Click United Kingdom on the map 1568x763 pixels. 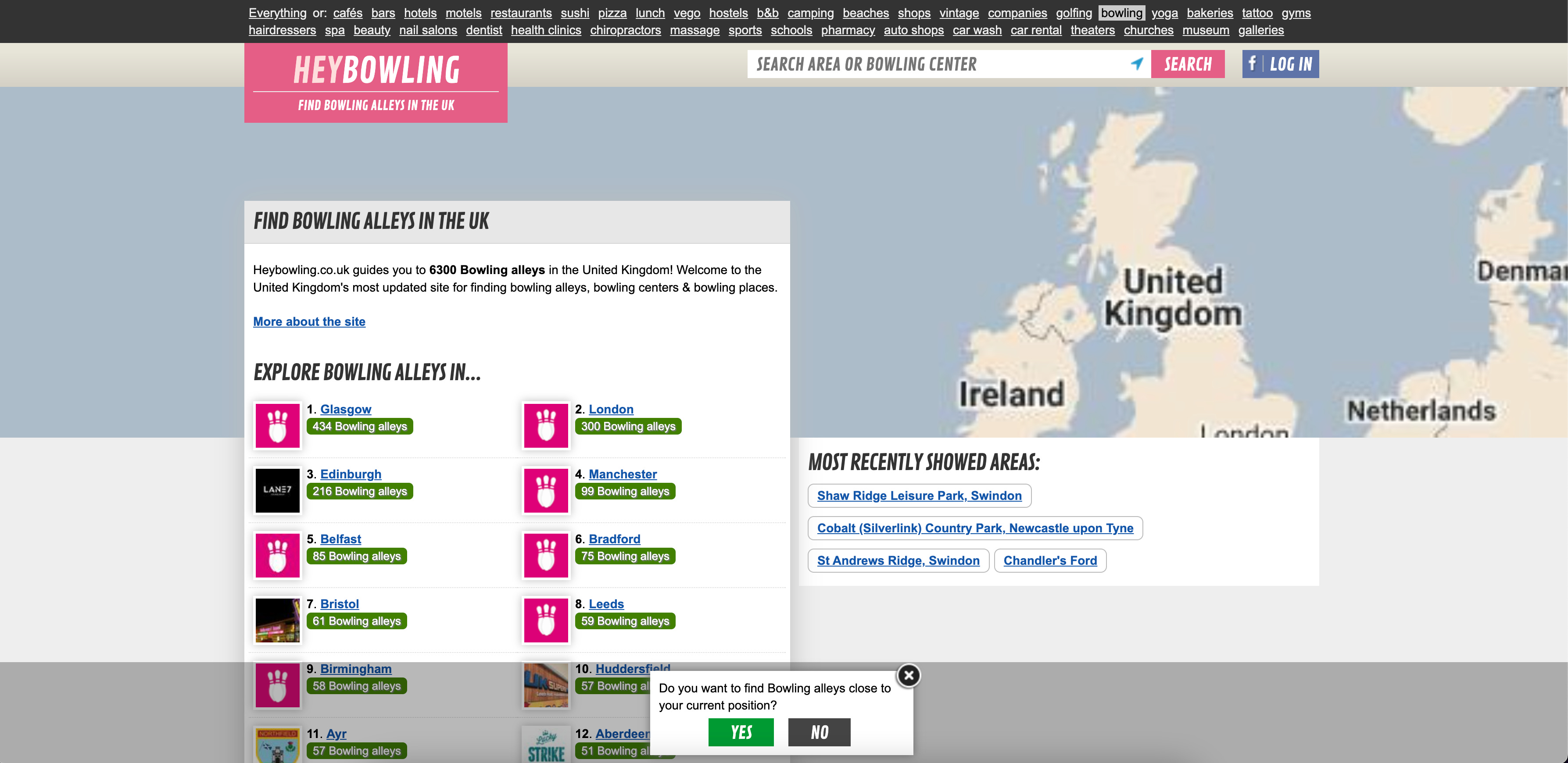coord(1172,298)
